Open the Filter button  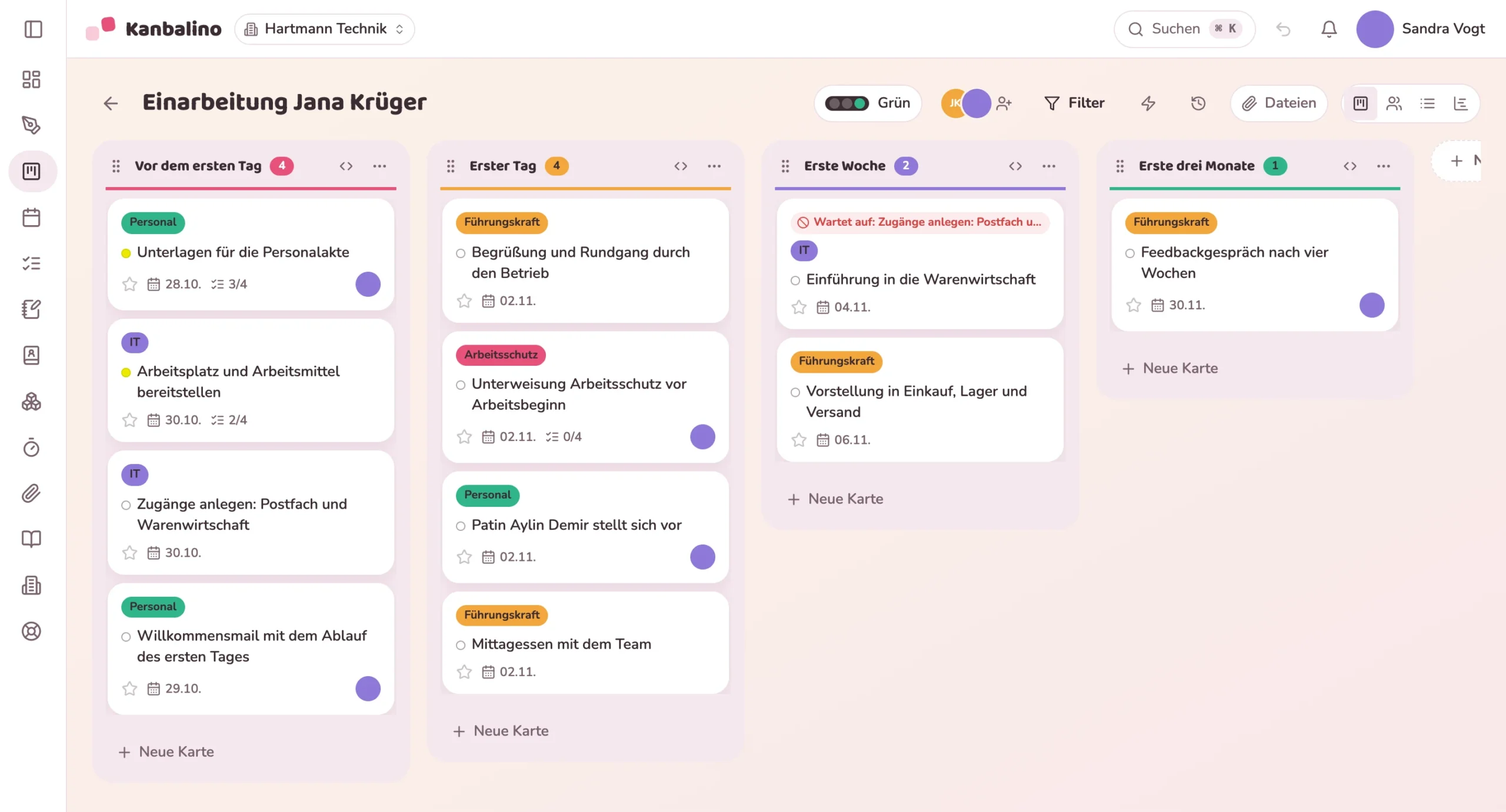pos(1074,103)
